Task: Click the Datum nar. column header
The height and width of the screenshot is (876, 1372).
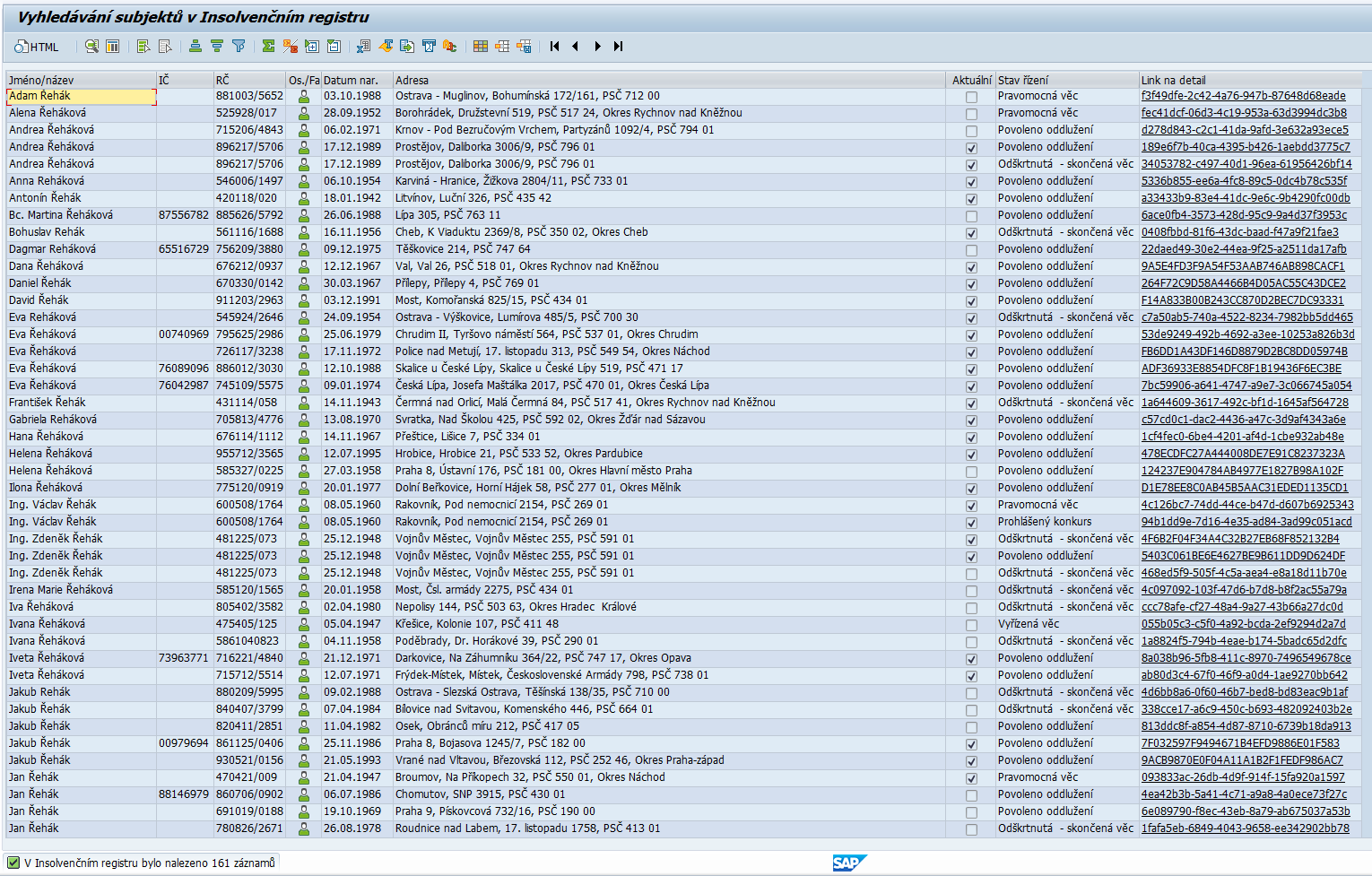Action: [x=351, y=80]
